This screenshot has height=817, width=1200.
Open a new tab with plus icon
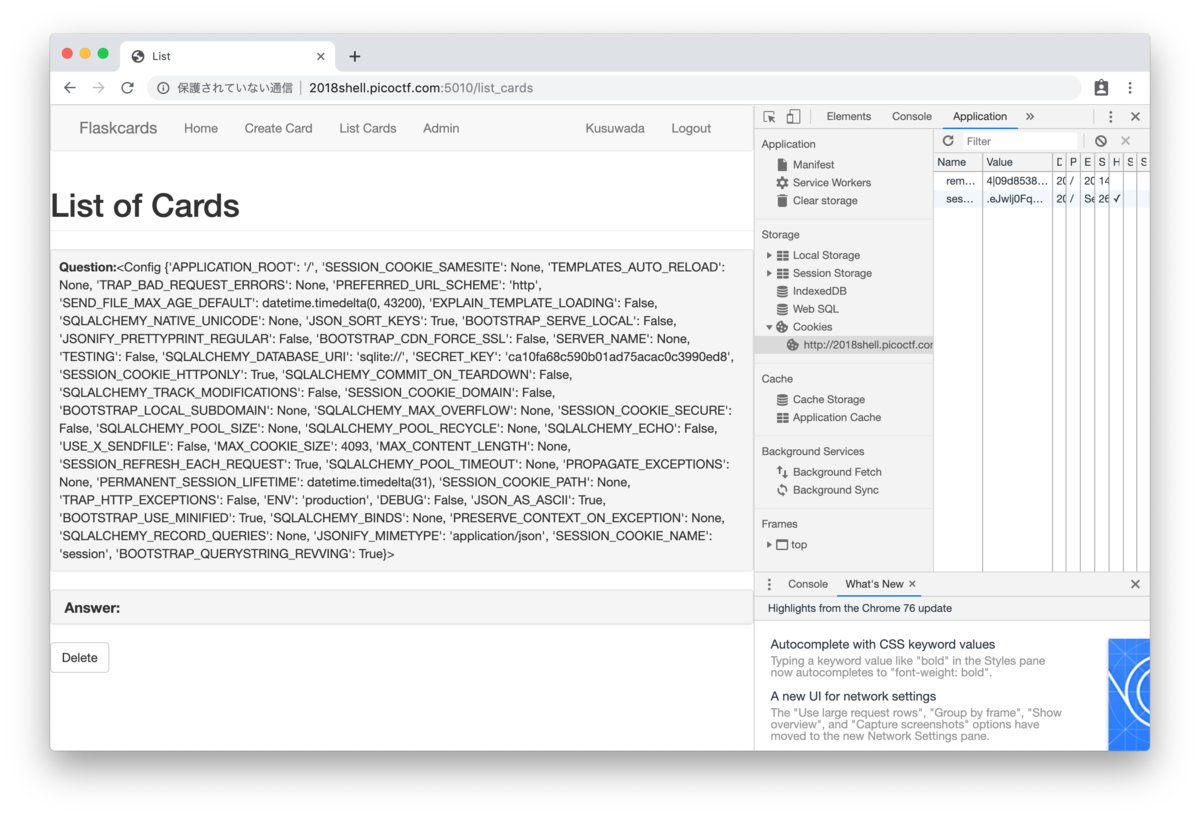[354, 57]
